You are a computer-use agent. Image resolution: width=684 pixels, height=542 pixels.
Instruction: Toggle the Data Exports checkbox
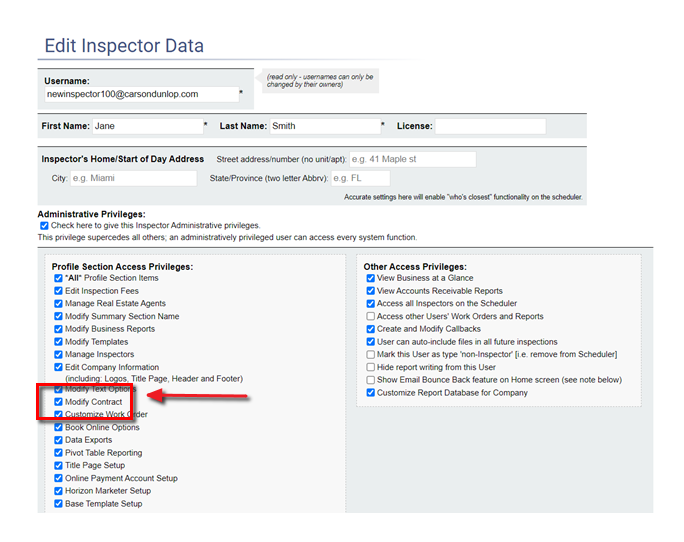tap(58, 440)
